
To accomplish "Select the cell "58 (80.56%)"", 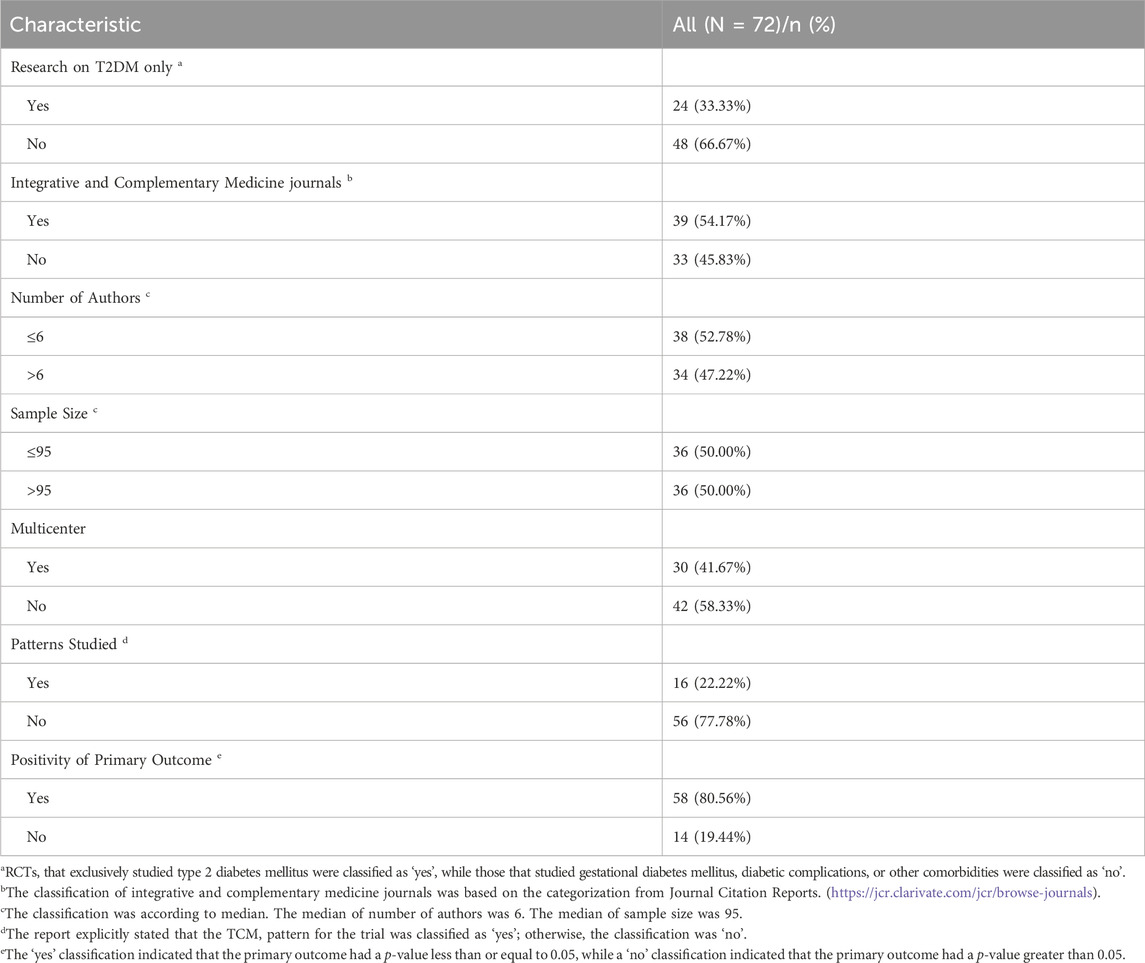I will coord(711,798).
